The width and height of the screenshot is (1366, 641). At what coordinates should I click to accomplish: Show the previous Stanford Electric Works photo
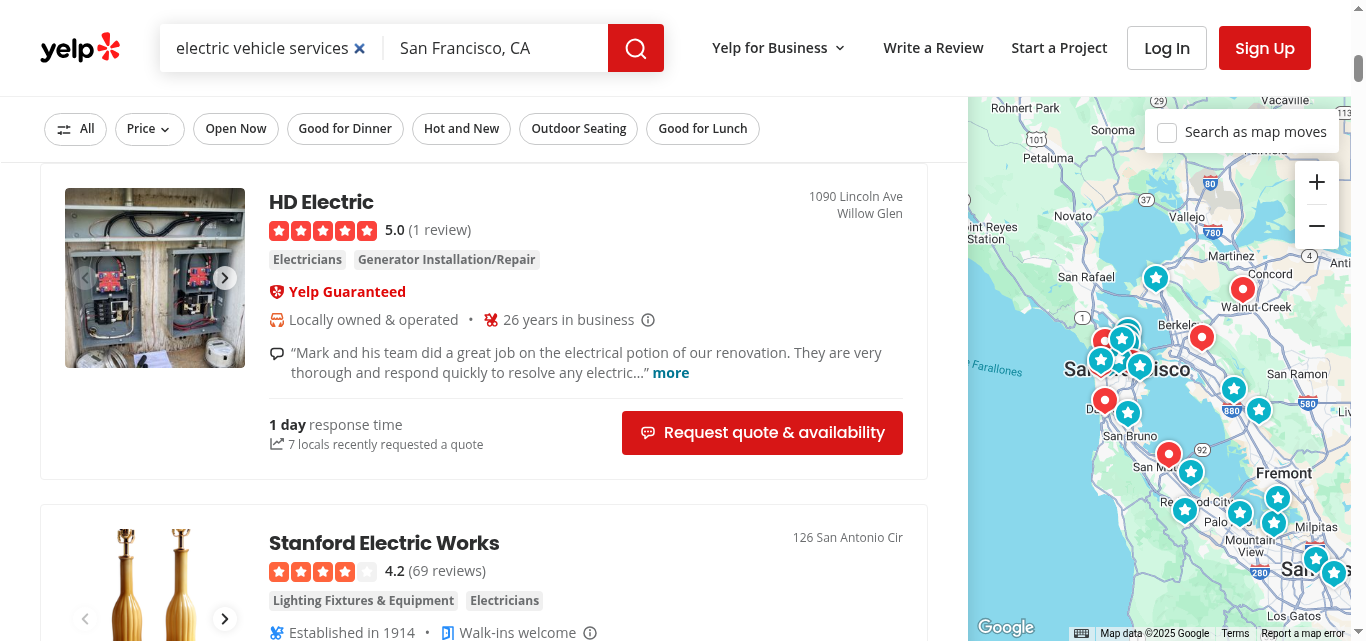tap(85, 619)
